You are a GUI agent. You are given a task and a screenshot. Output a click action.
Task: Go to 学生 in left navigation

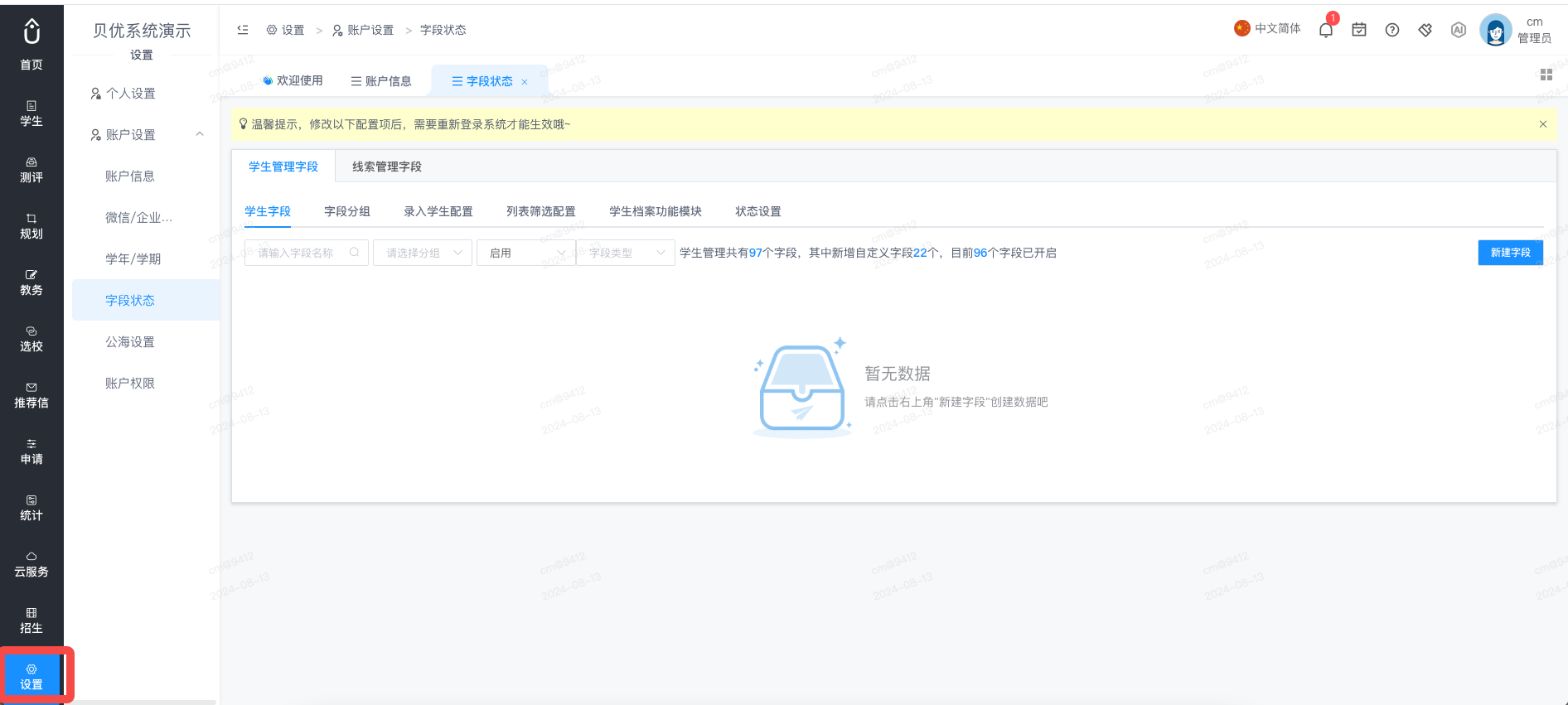pos(31,113)
